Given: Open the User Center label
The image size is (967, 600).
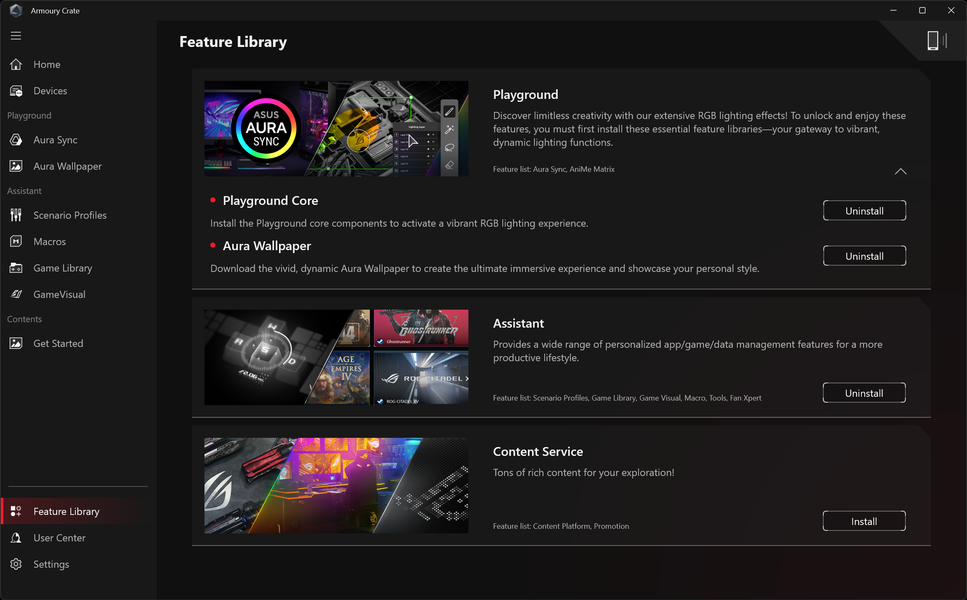Looking at the screenshot, I should click(59, 538).
